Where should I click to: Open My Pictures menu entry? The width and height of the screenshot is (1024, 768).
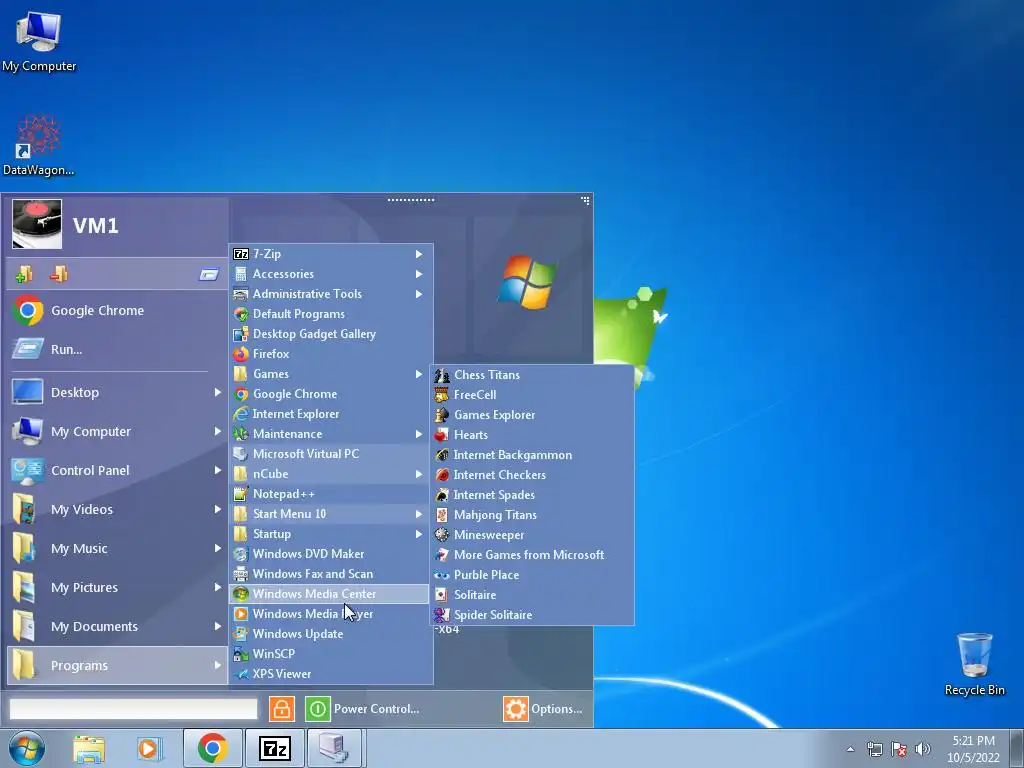click(x=117, y=588)
